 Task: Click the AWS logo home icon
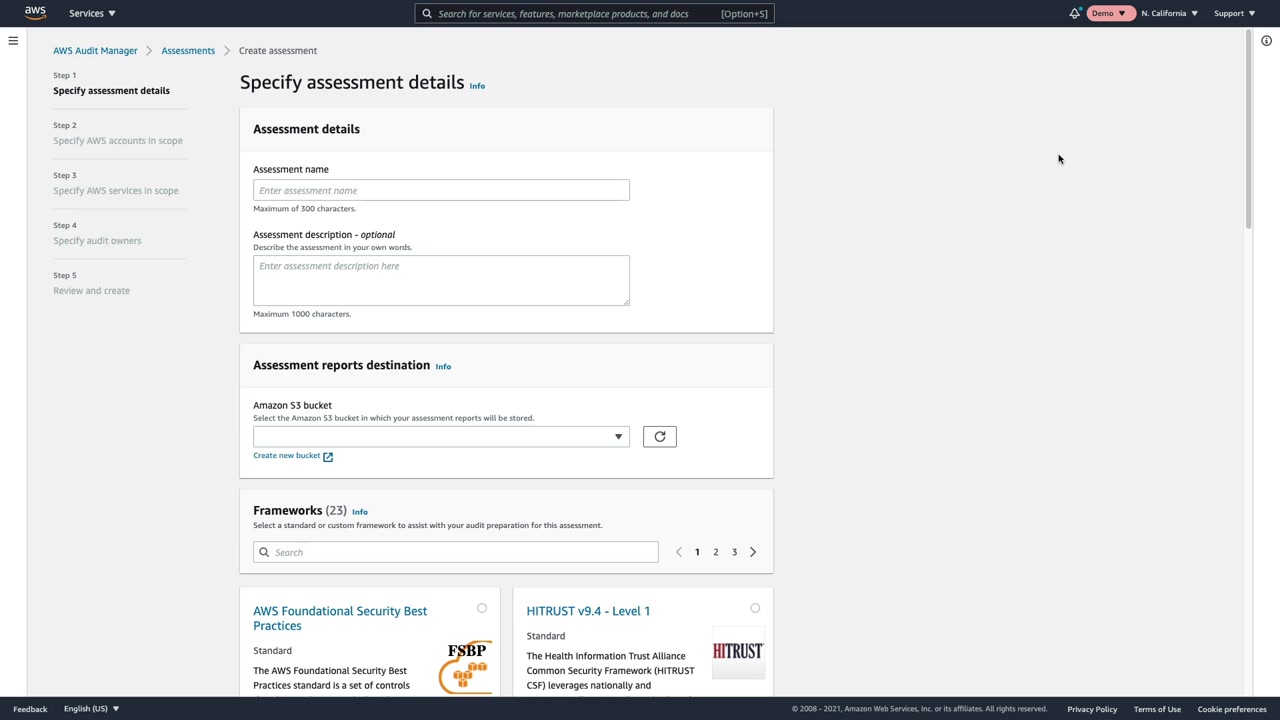coord(35,13)
